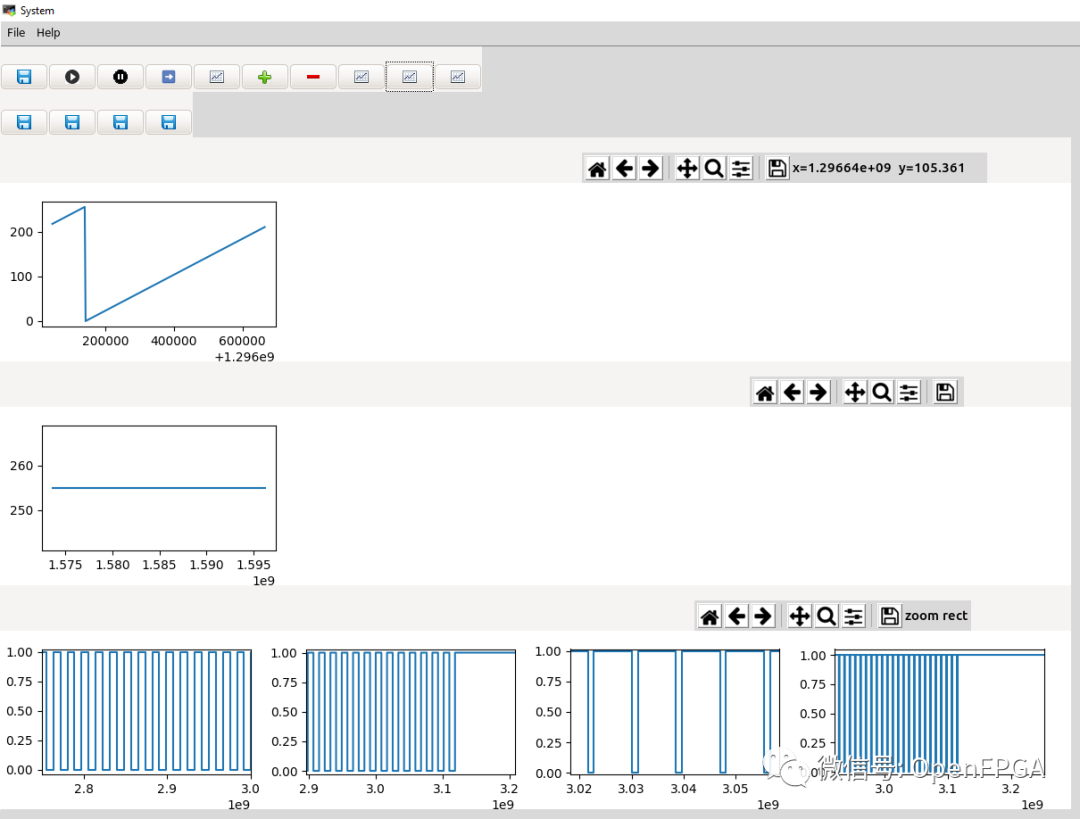Save figure from the zoom rect toolbar
Screen dimensions: 1080x819
pyautogui.click(x=890, y=616)
